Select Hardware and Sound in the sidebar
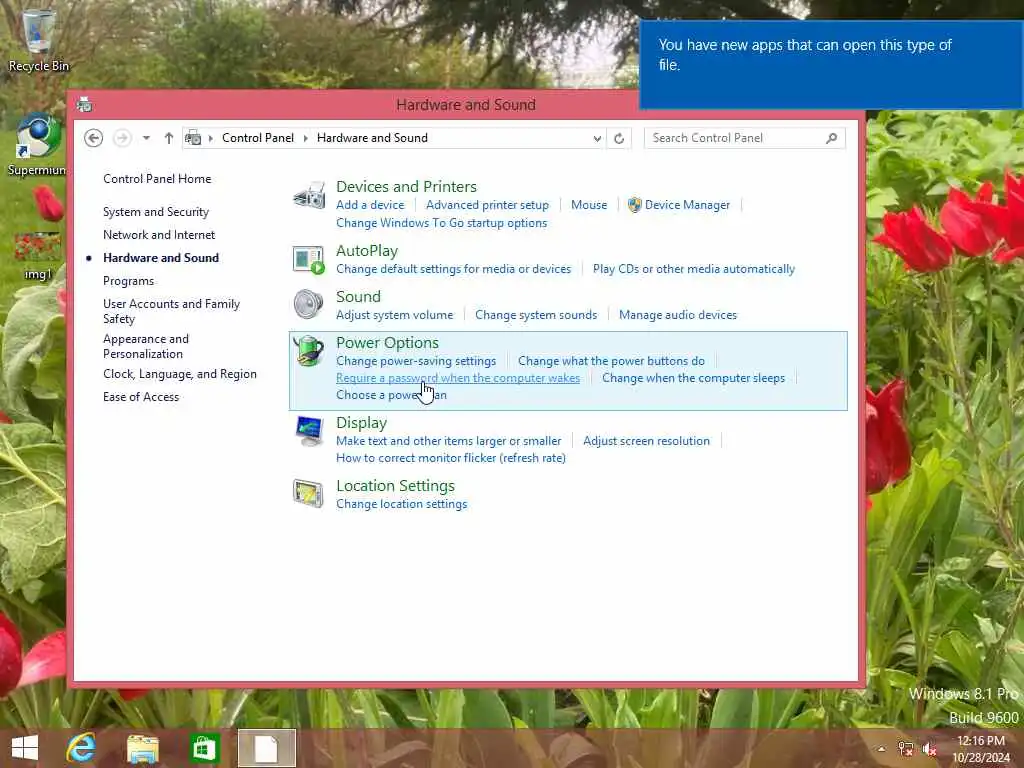This screenshot has width=1024, height=768. [x=161, y=257]
